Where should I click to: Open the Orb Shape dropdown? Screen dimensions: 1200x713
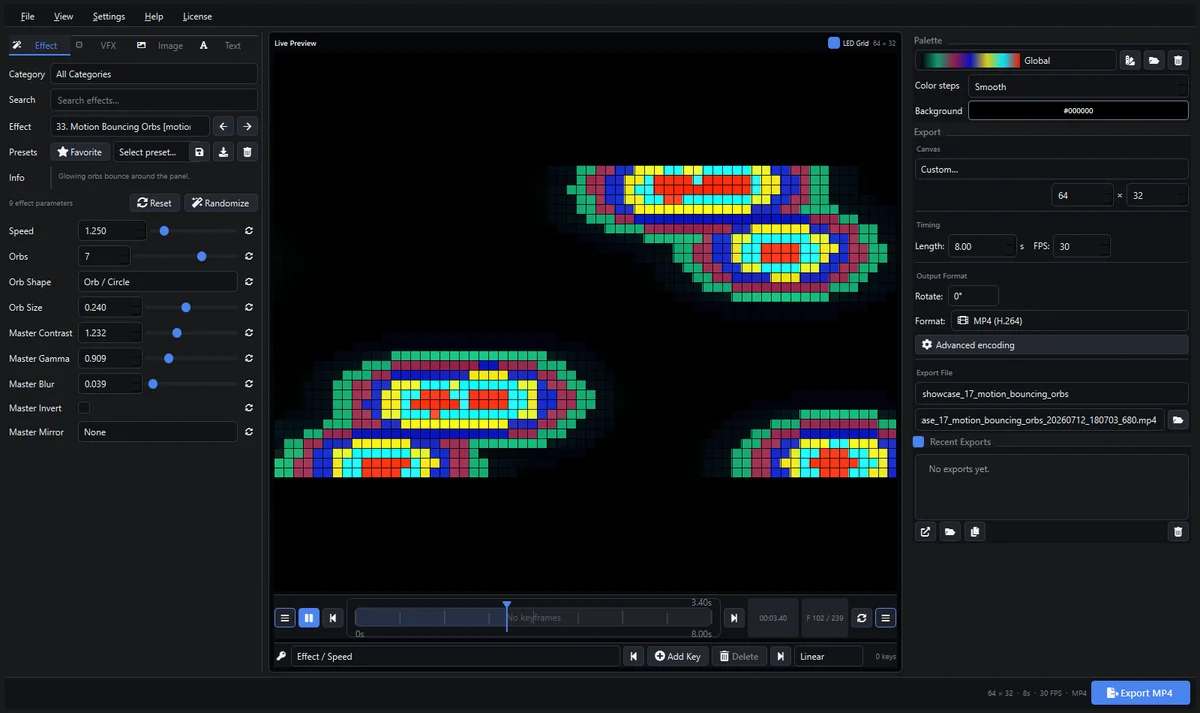click(158, 282)
